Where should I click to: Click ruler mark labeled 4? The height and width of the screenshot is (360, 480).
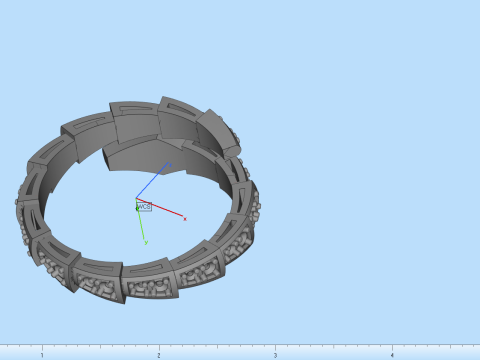392,355
